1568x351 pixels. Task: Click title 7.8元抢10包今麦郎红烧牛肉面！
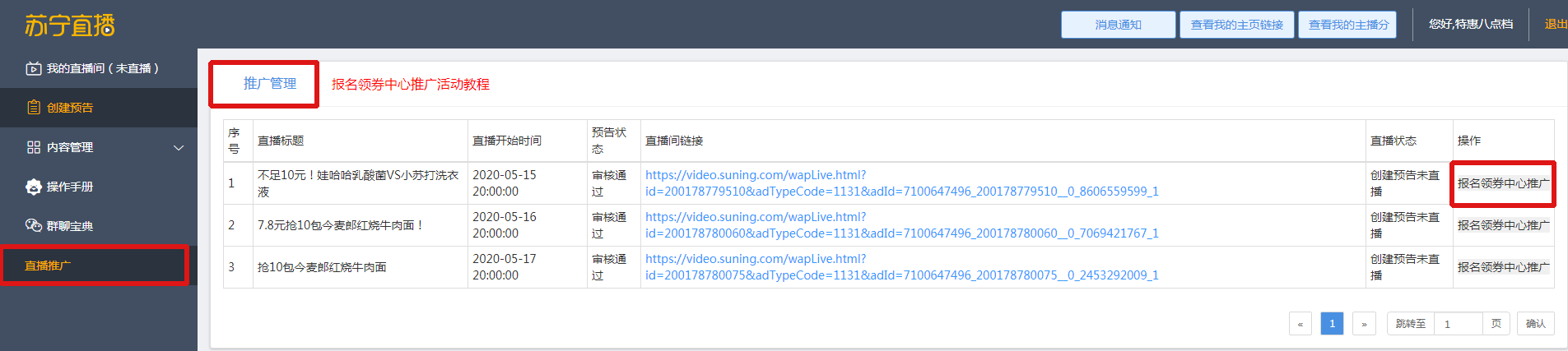click(341, 225)
